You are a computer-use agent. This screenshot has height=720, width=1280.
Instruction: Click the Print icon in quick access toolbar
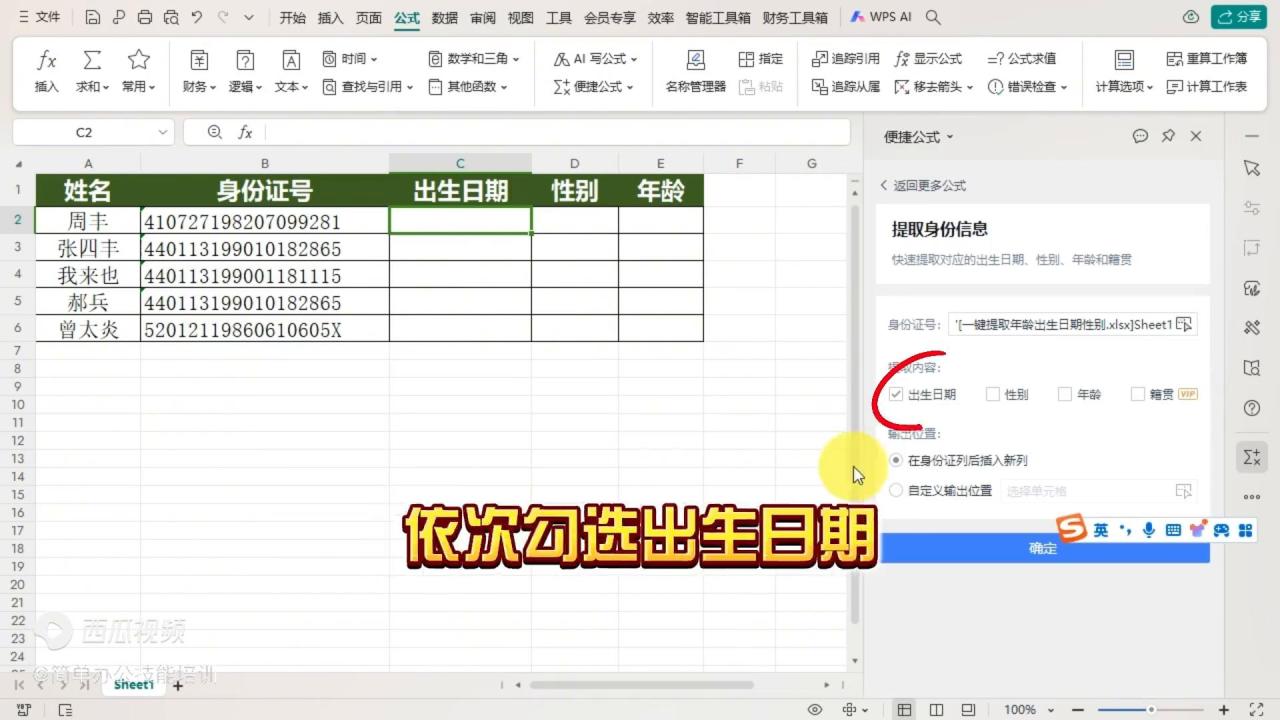145,17
